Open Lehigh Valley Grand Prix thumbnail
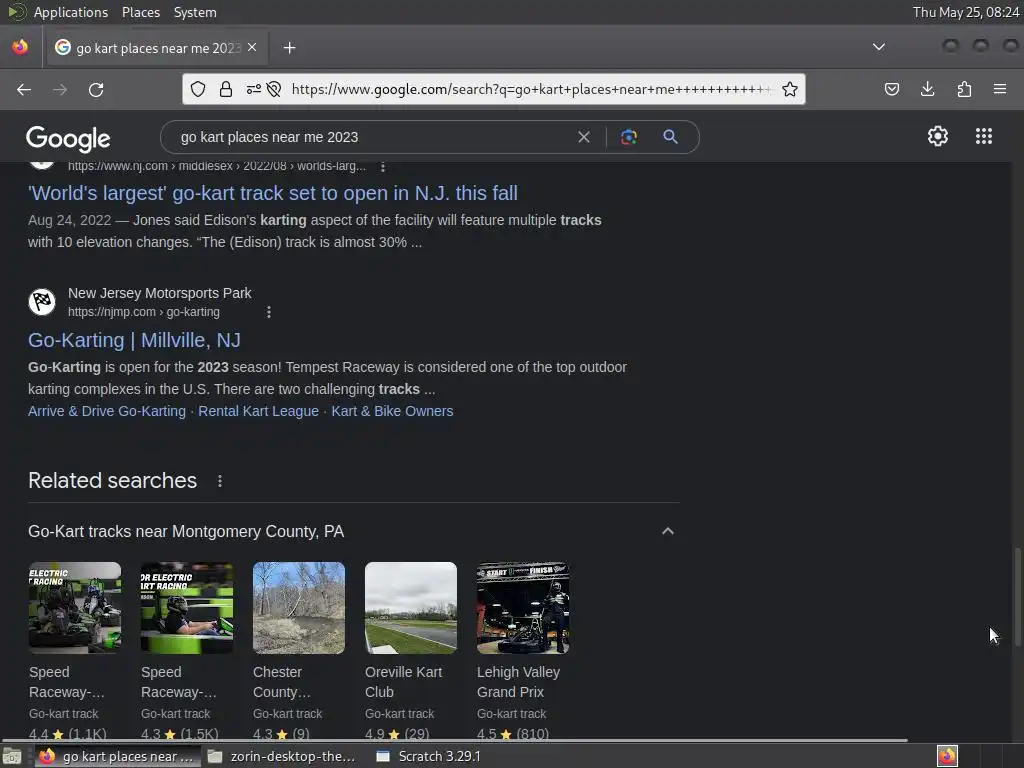This screenshot has width=1024, height=768. pyautogui.click(x=523, y=608)
